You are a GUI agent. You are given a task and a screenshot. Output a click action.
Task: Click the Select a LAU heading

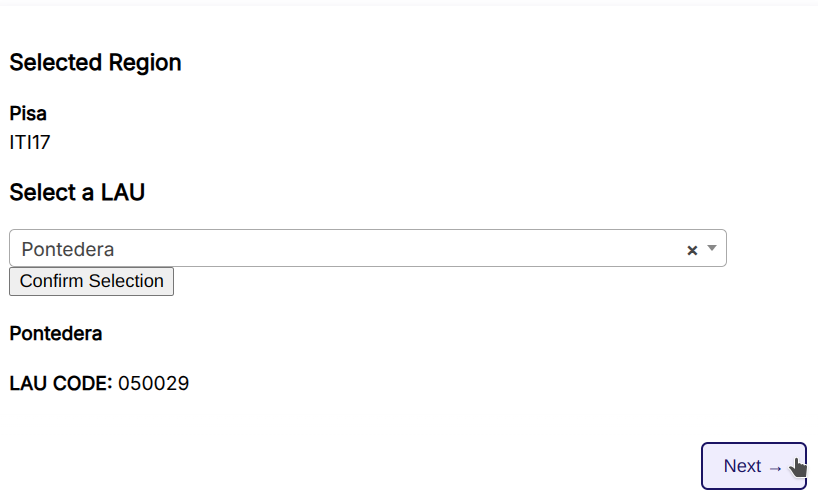pos(77,192)
